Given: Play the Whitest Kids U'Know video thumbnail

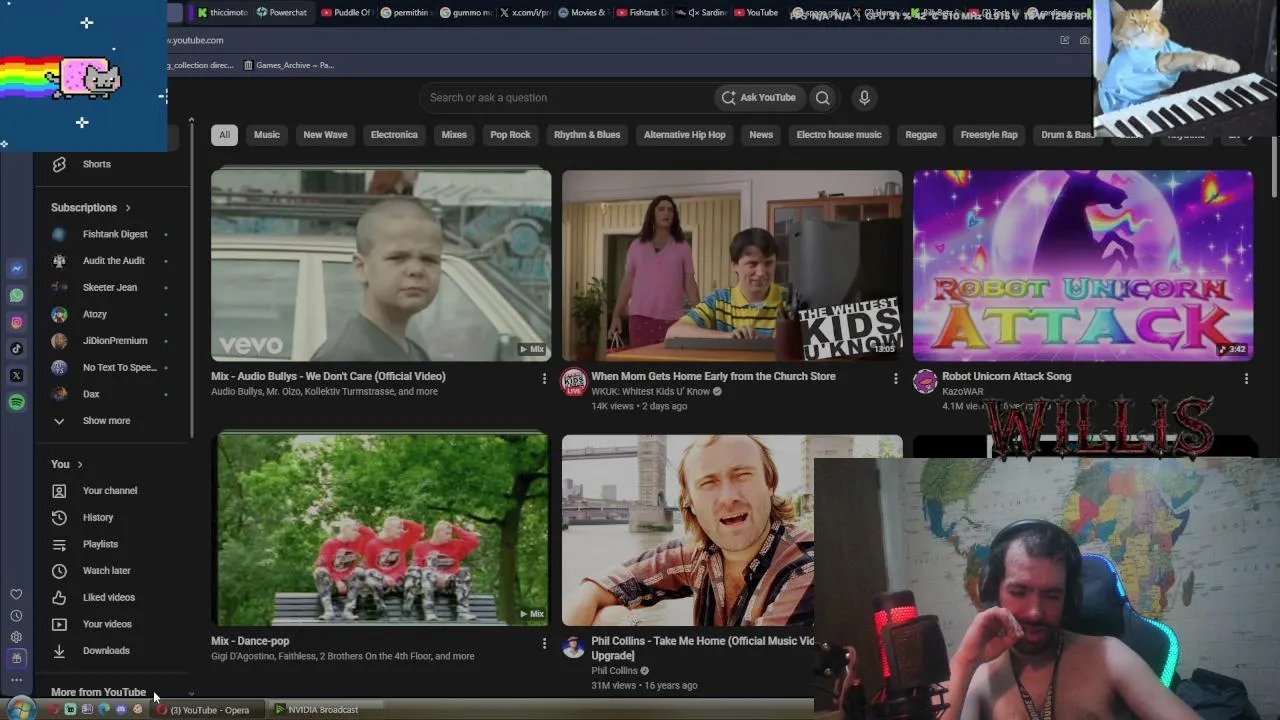Looking at the screenshot, I should click(732, 265).
